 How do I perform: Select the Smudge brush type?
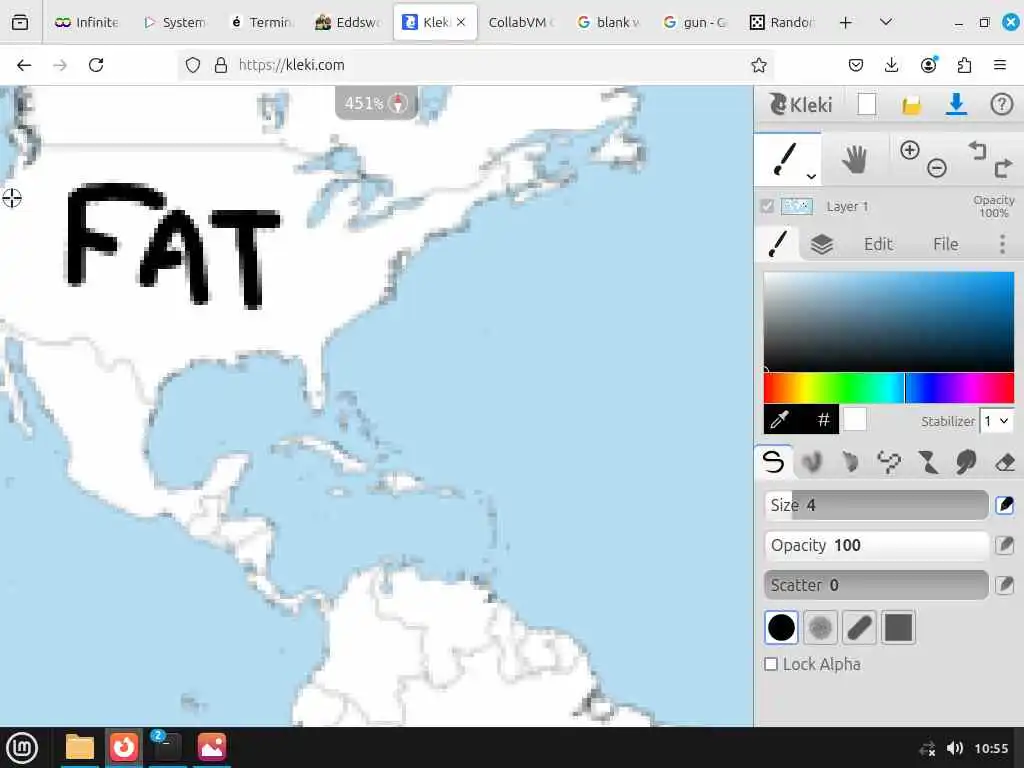pos(966,462)
